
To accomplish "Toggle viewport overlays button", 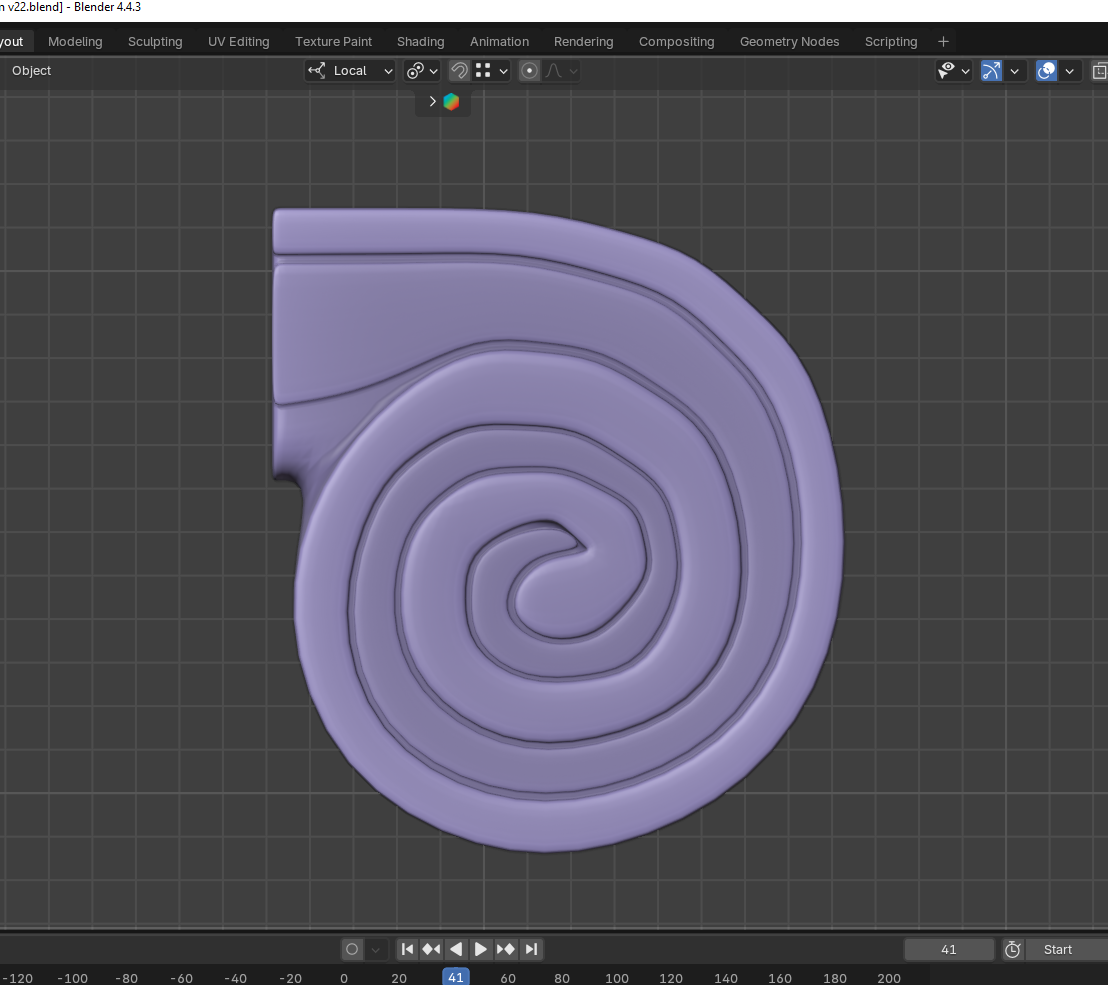I will click(1047, 71).
